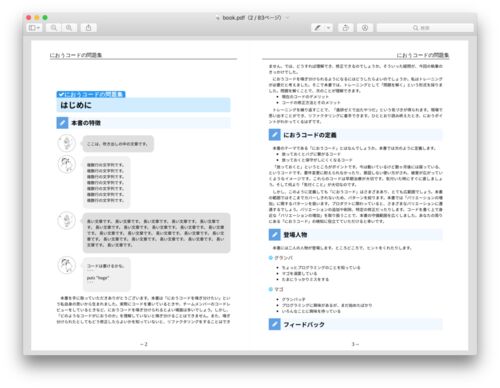Click the long gray speech bubble
This screenshot has height=388, width=500.
tap(156, 233)
